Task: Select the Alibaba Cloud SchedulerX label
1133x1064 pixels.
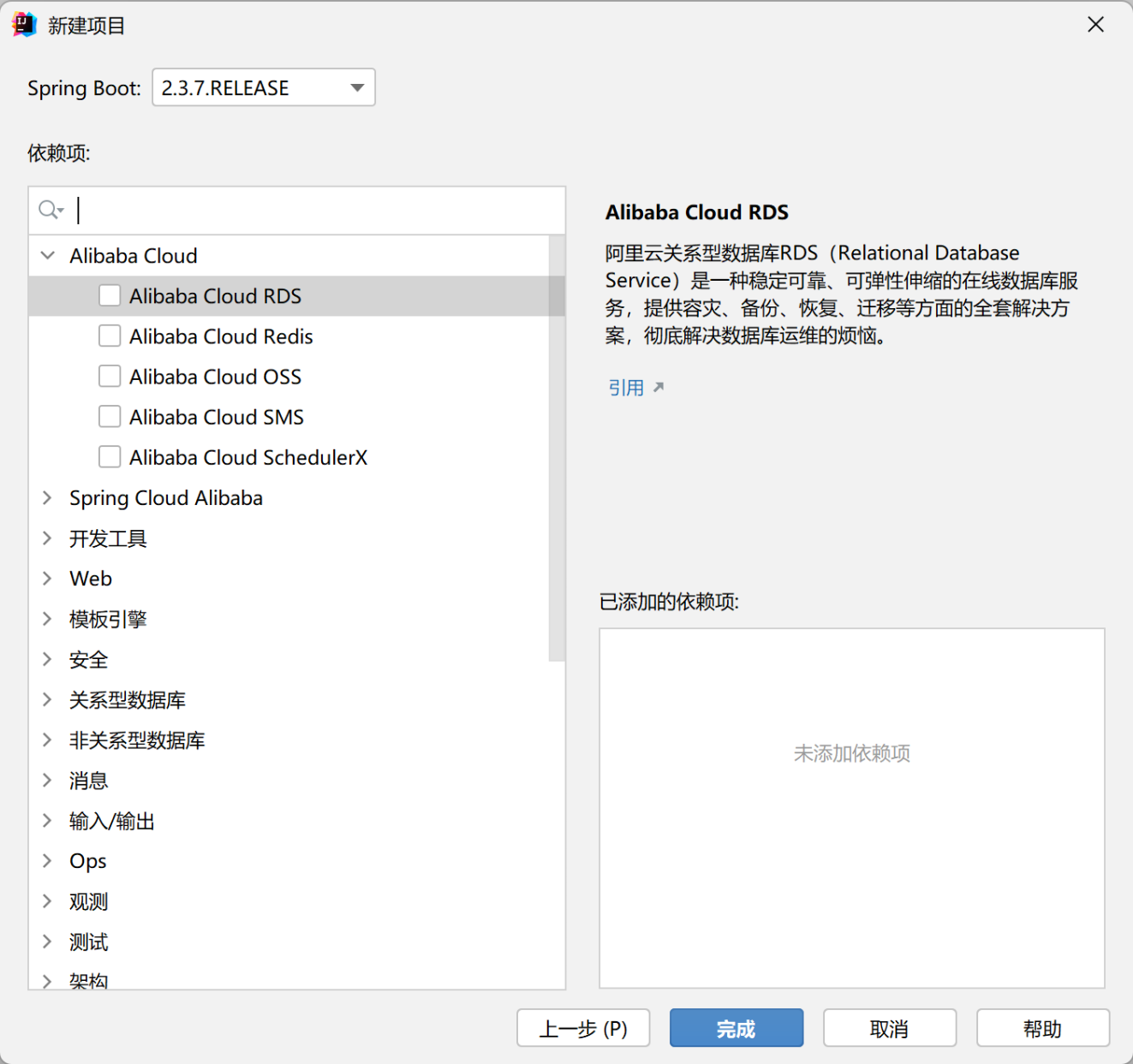Action: click(x=248, y=457)
